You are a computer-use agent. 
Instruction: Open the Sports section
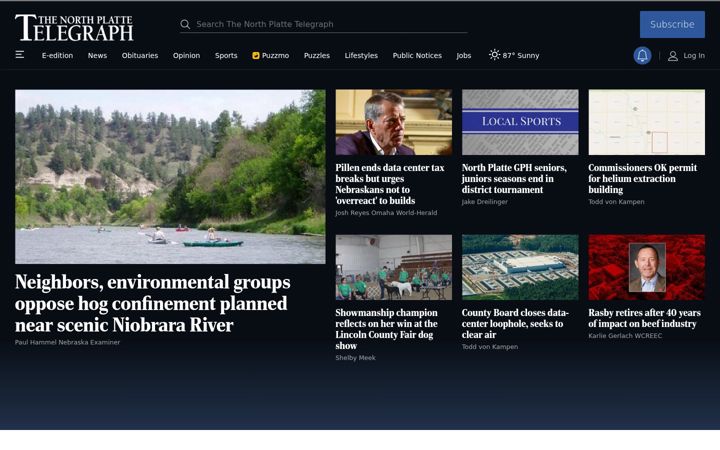click(x=226, y=56)
